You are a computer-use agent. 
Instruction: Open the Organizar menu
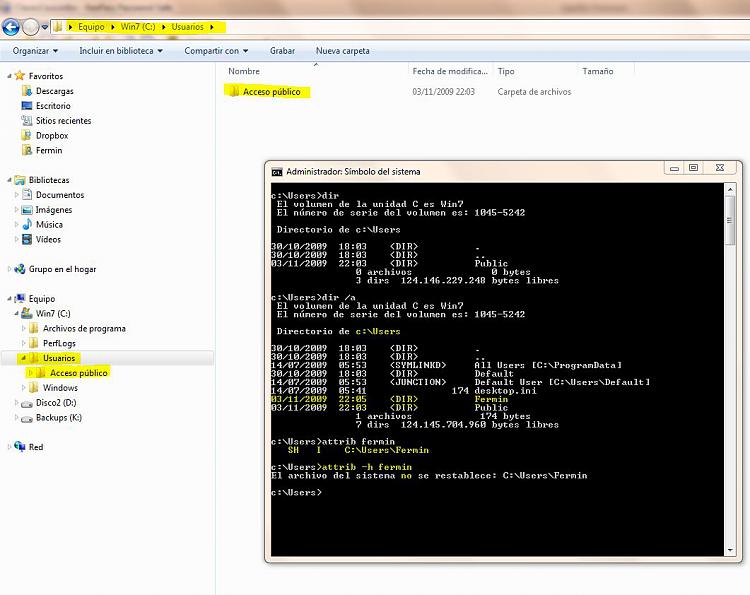35,51
